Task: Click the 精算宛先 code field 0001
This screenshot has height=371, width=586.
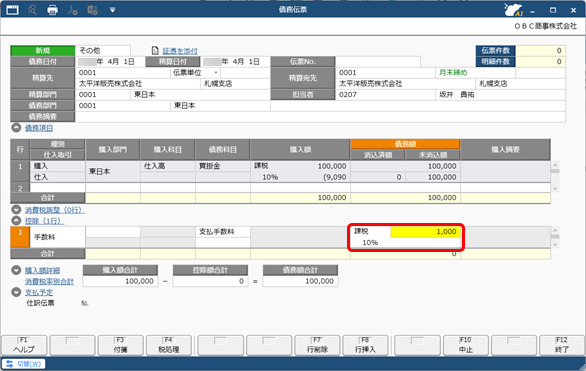Action: coord(385,72)
